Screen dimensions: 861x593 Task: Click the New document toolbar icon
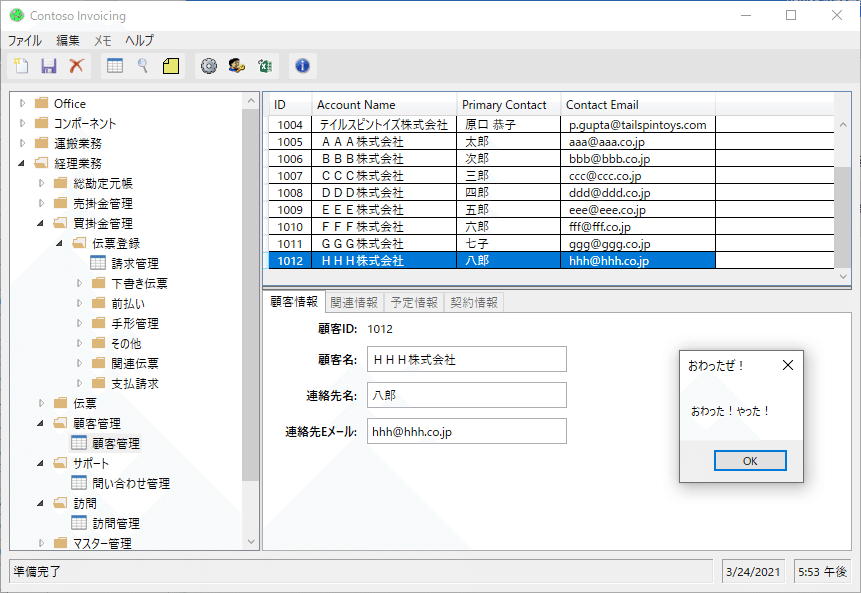click(x=21, y=66)
